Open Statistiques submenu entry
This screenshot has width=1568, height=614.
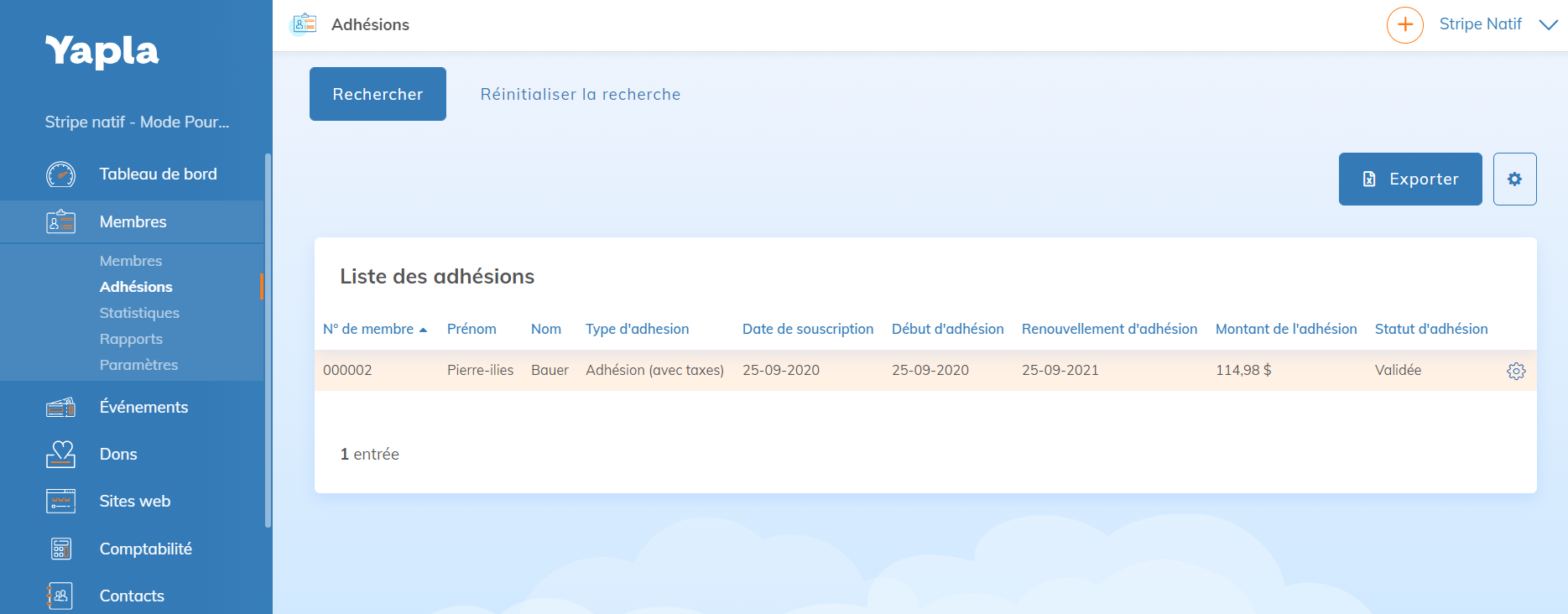pyautogui.click(x=139, y=313)
